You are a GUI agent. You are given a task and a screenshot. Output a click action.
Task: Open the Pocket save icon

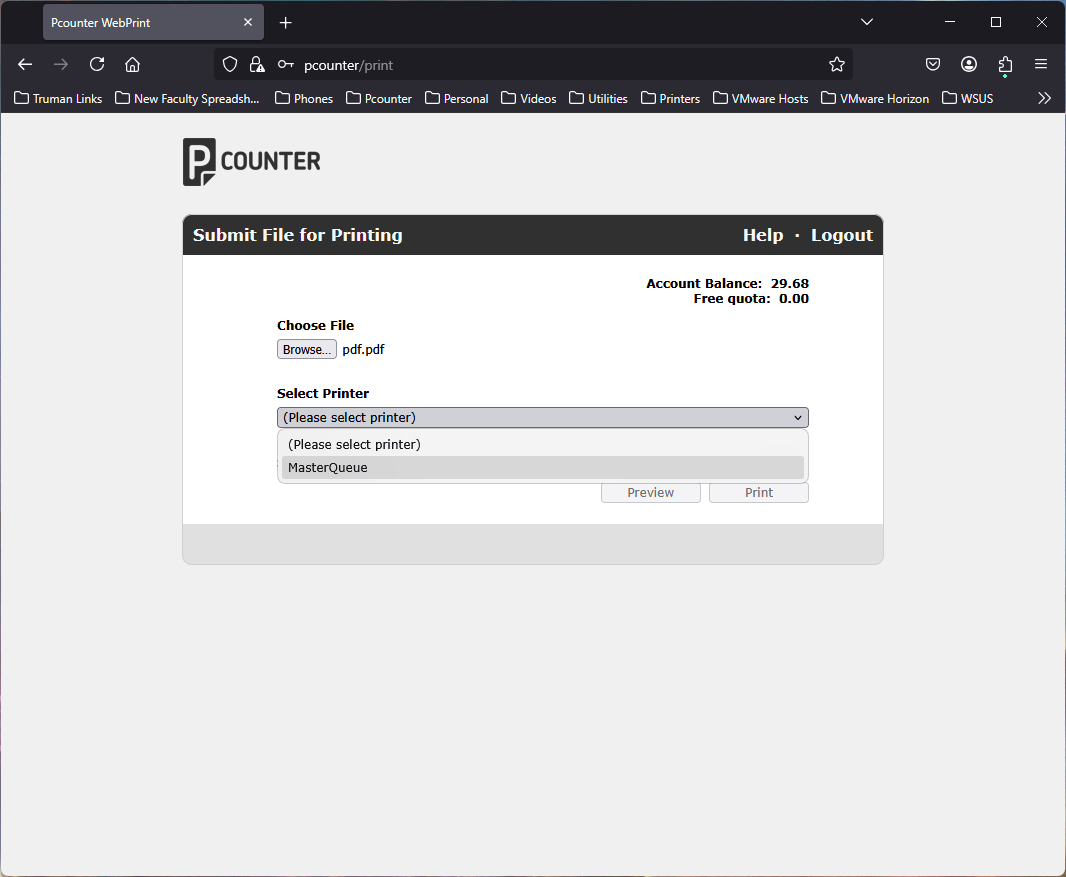(933, 65)
